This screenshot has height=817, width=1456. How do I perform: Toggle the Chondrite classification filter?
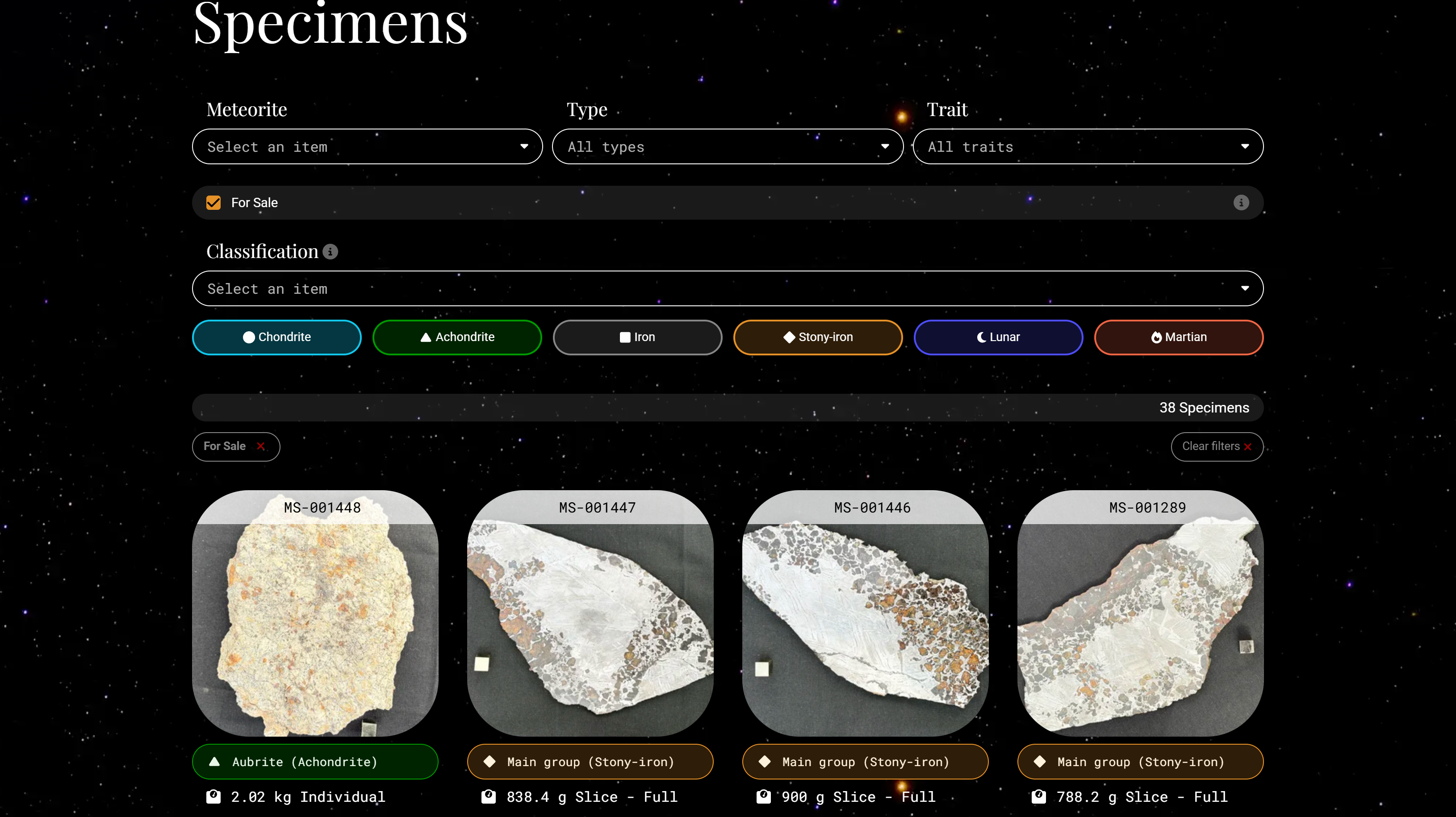click(276, 338)
